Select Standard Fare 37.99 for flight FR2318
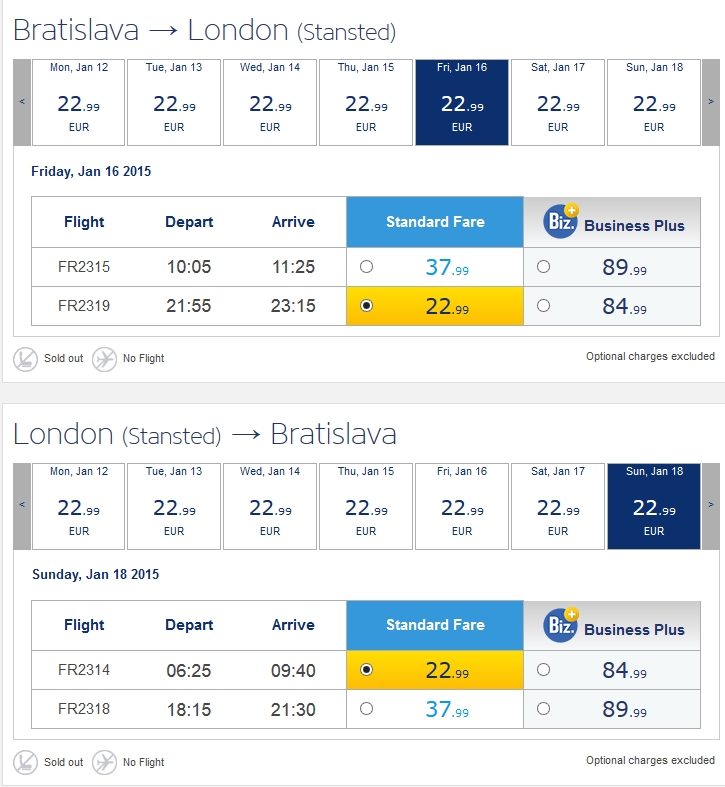Viewport: 725px width, 787px height. coord(367,709)
